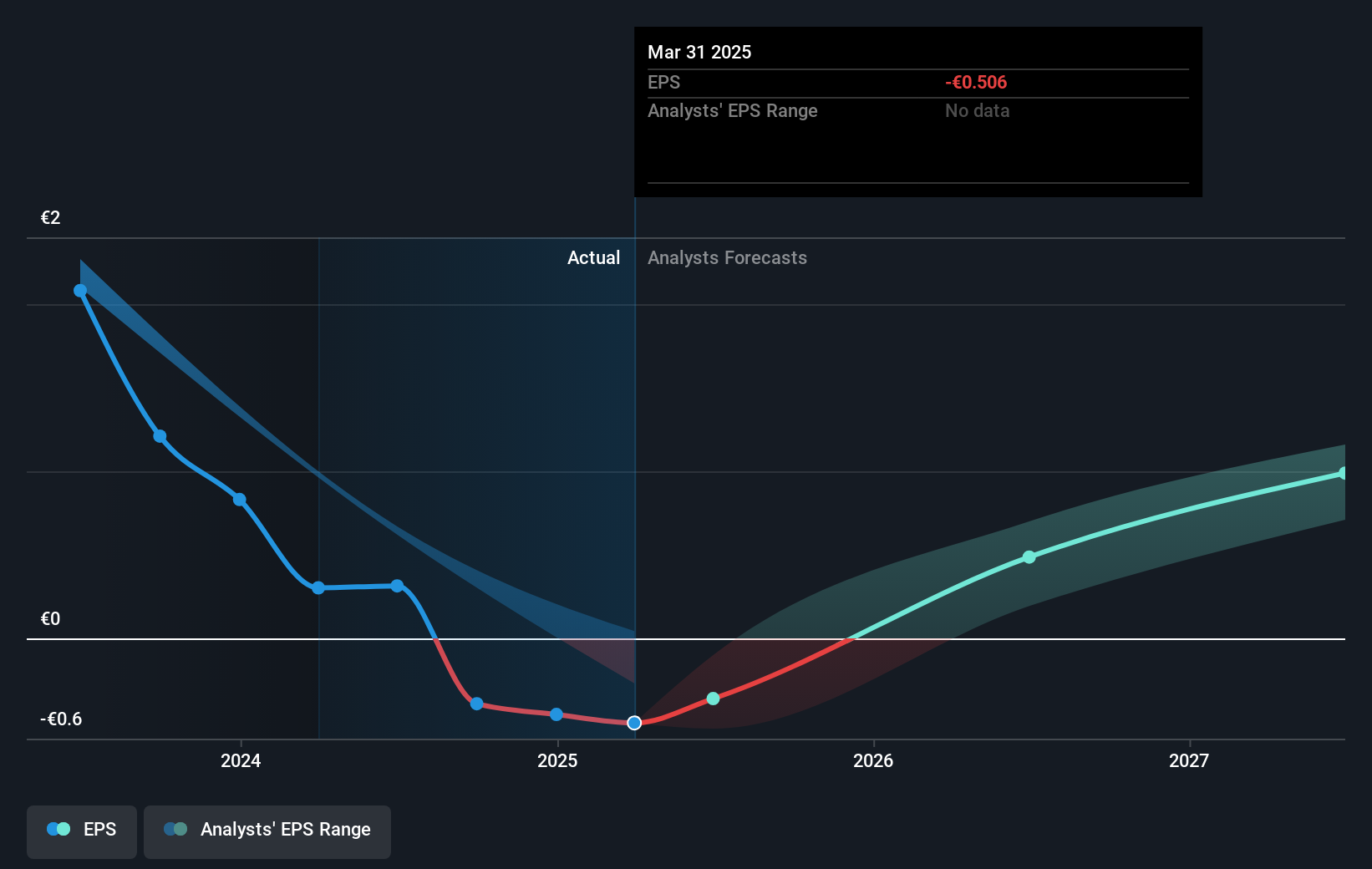Expand the EPS row in the tooltip
Viewport: 1372px width, 869px height.
663,82
